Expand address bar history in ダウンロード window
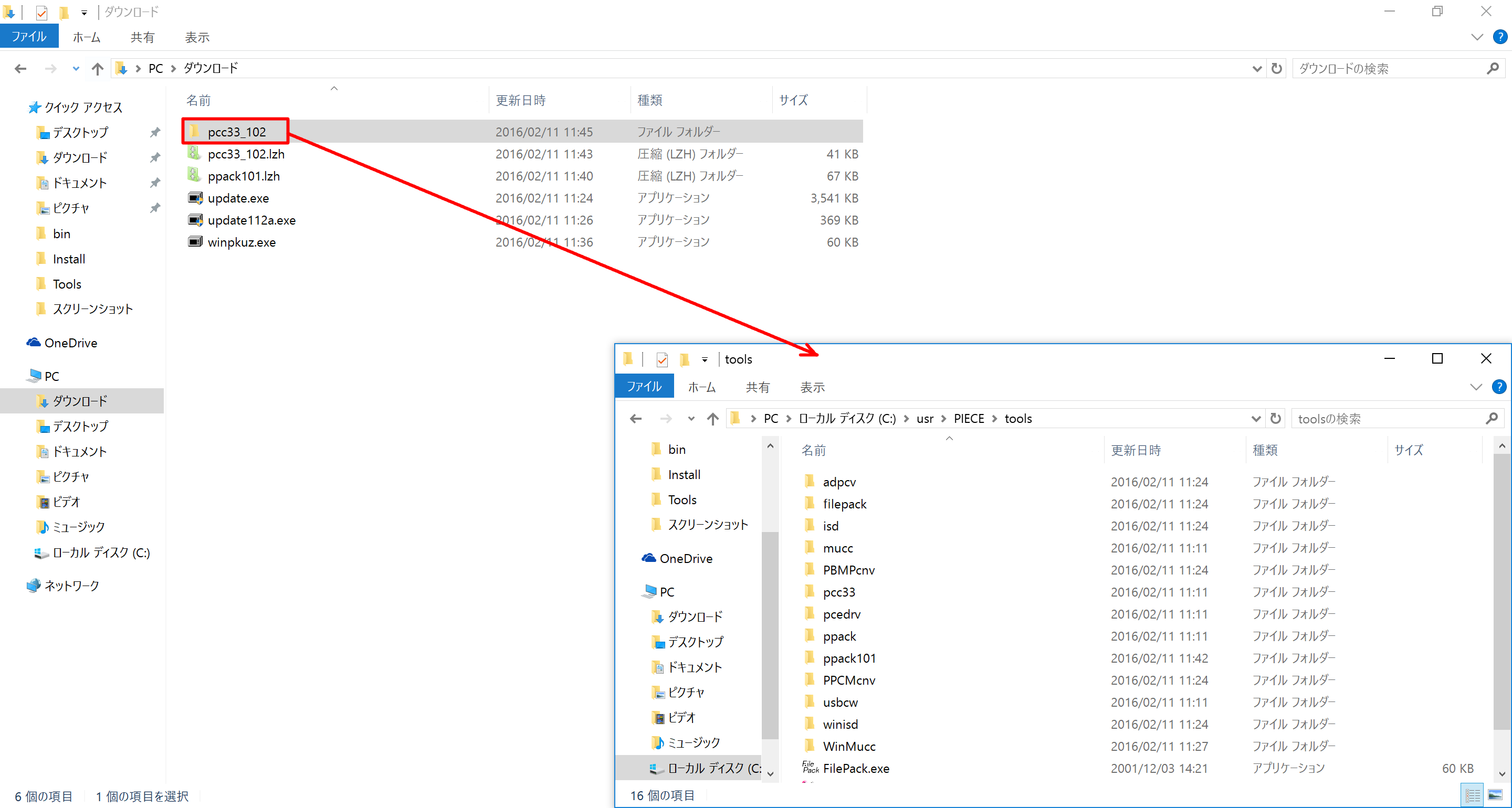 click(1257, 69)
